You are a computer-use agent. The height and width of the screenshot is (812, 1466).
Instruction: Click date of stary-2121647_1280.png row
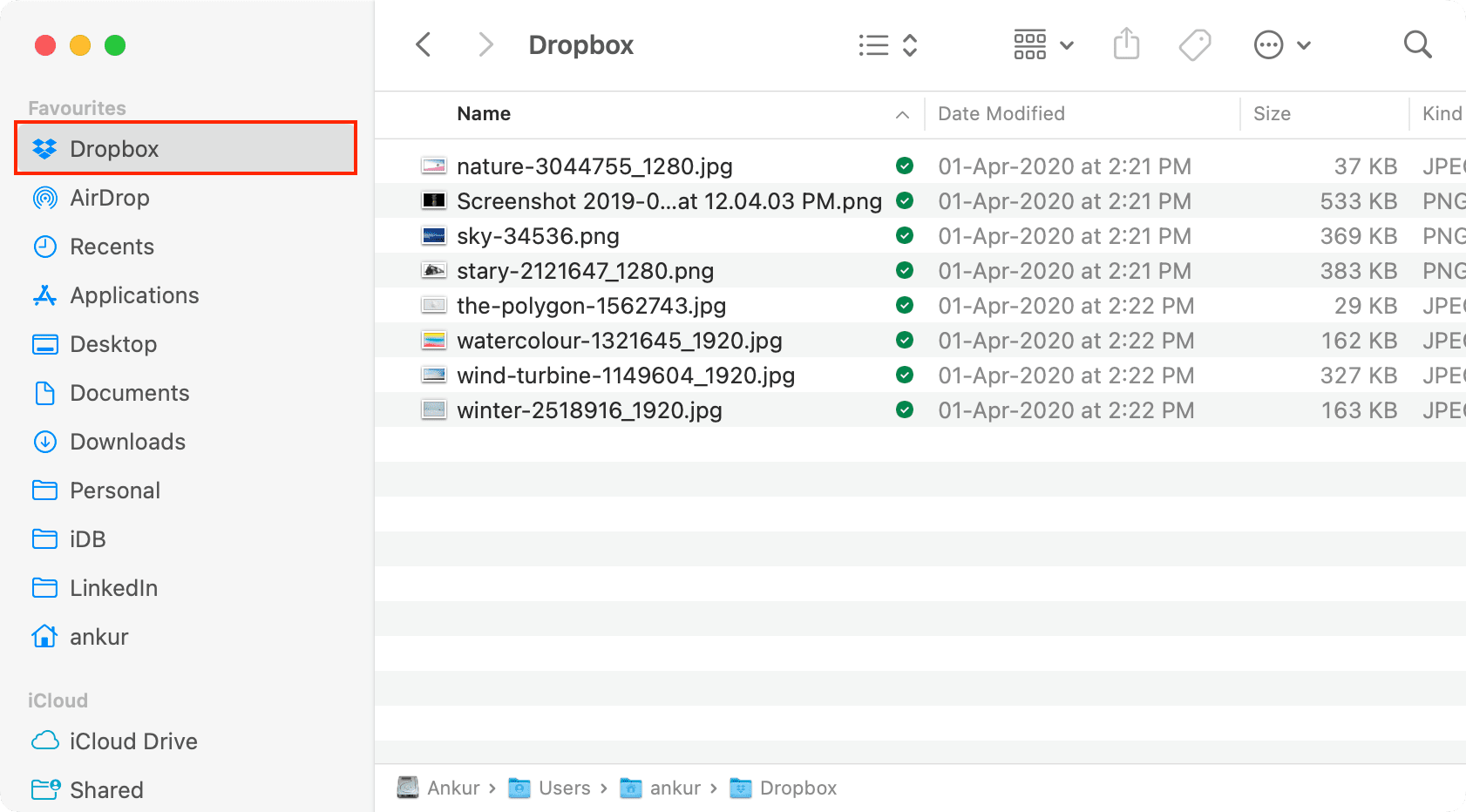tap(1064, 271)
